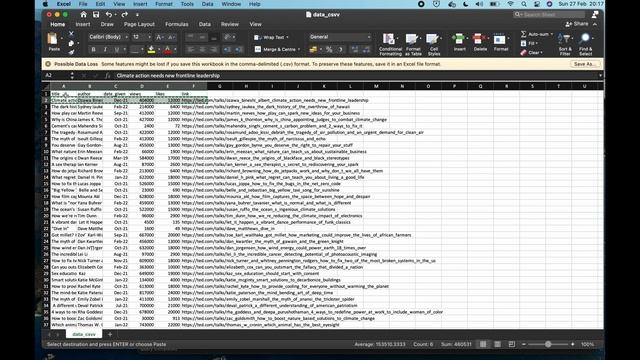Redo the last action
The height and width of the screenshot is (360, 640).
tap(124, 14)
